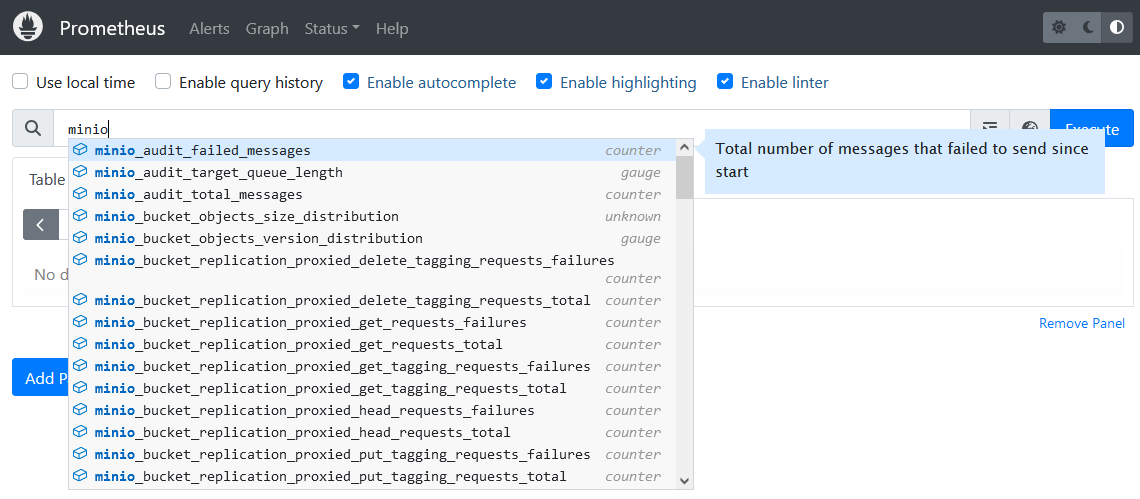Select proxied_get_tagging_requests_total suggestion
The image size is (1140, 499).
coord(372,388)
